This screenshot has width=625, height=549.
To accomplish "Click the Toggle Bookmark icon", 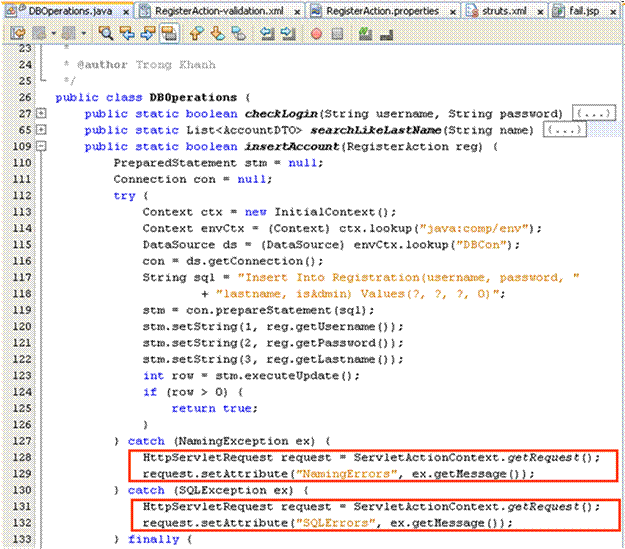I will coord(239,33).
